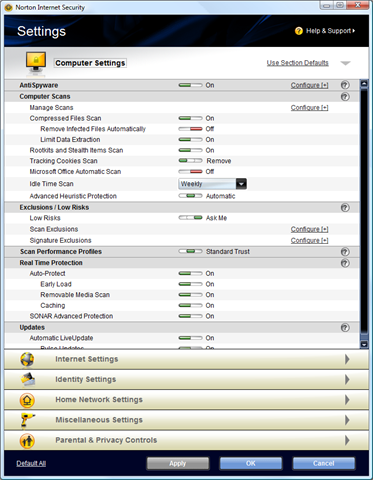Toggle Early Load switch
The image size is (373, 480).
pyautogui.click(x=190, y=284)
